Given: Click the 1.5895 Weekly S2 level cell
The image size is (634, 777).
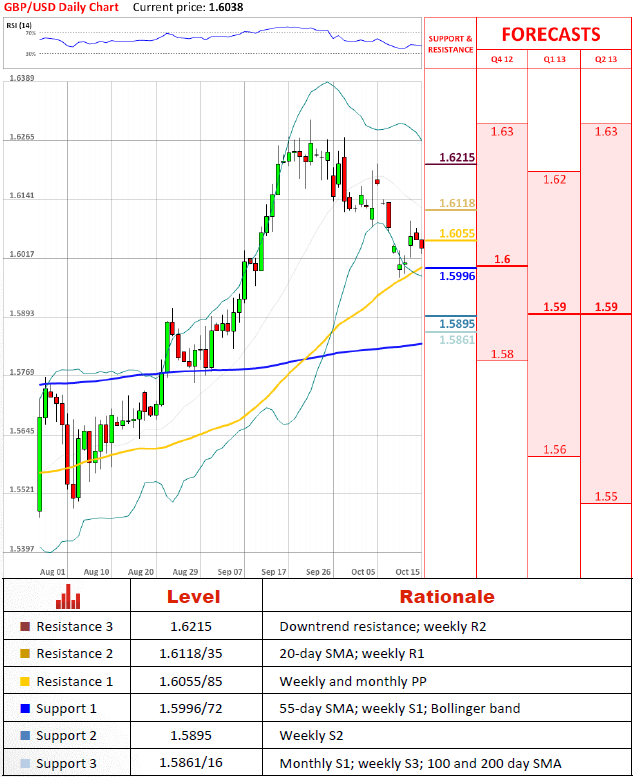Looking at the screenshot, I should [194, 737].
